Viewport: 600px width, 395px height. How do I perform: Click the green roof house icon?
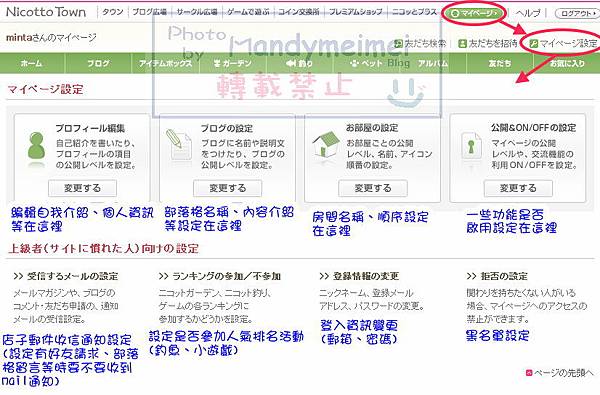click(x=326, y=145)
